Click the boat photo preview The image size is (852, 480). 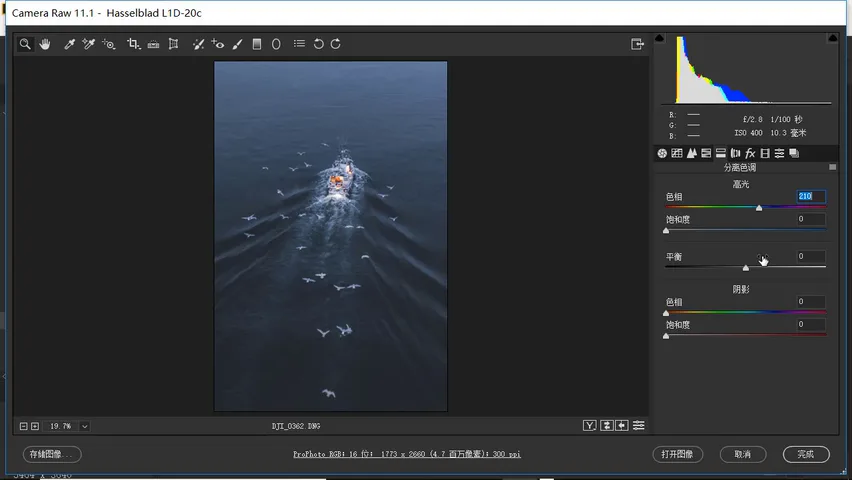pyautogui.click(x=331, y=236)
